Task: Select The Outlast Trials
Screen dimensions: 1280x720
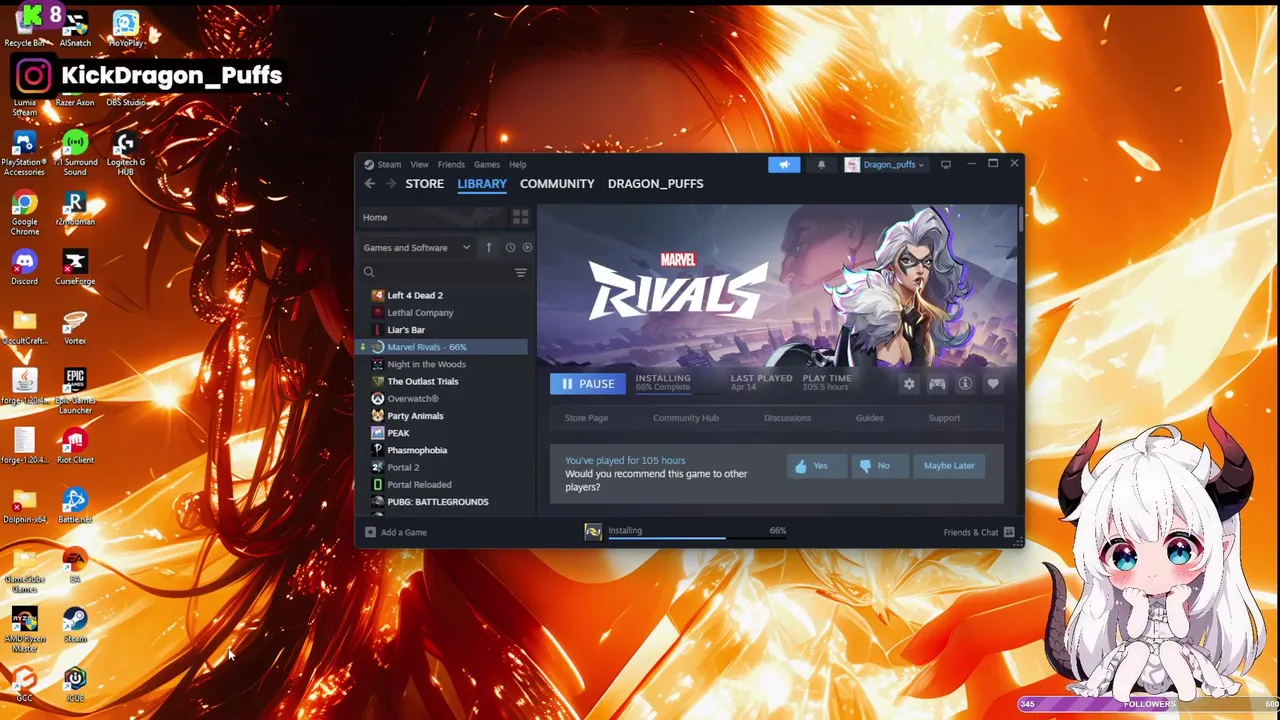Action: click(x=443, y=381)
